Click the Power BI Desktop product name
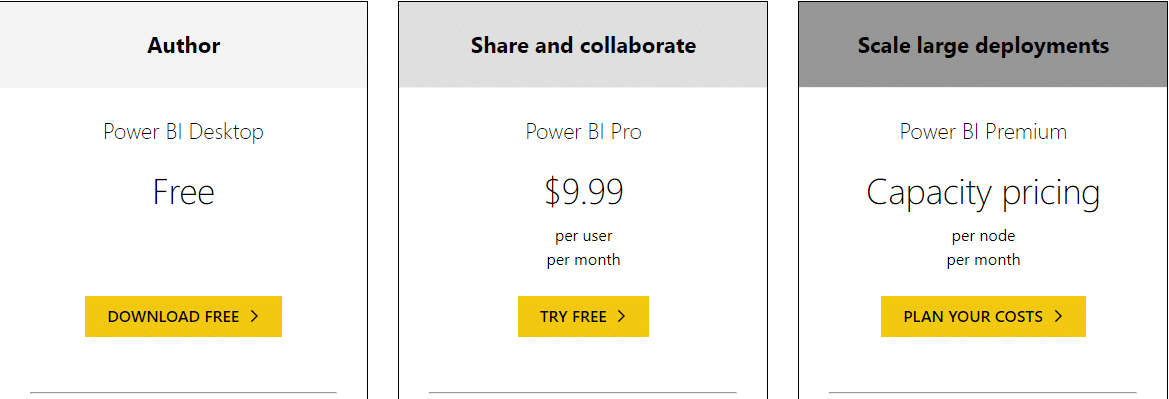The image size is (1169, 399). click(x=183, y=132)
